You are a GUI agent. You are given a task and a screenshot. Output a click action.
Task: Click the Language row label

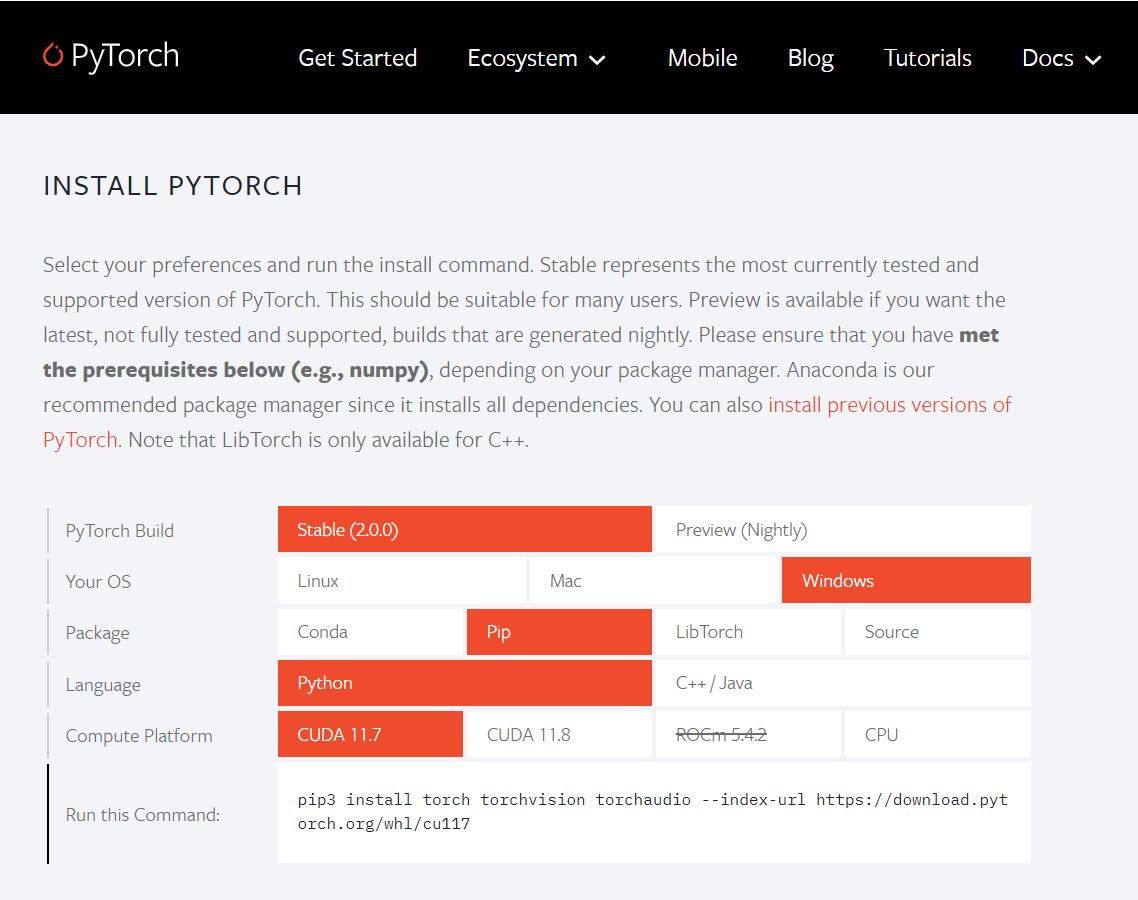point(103,685)
